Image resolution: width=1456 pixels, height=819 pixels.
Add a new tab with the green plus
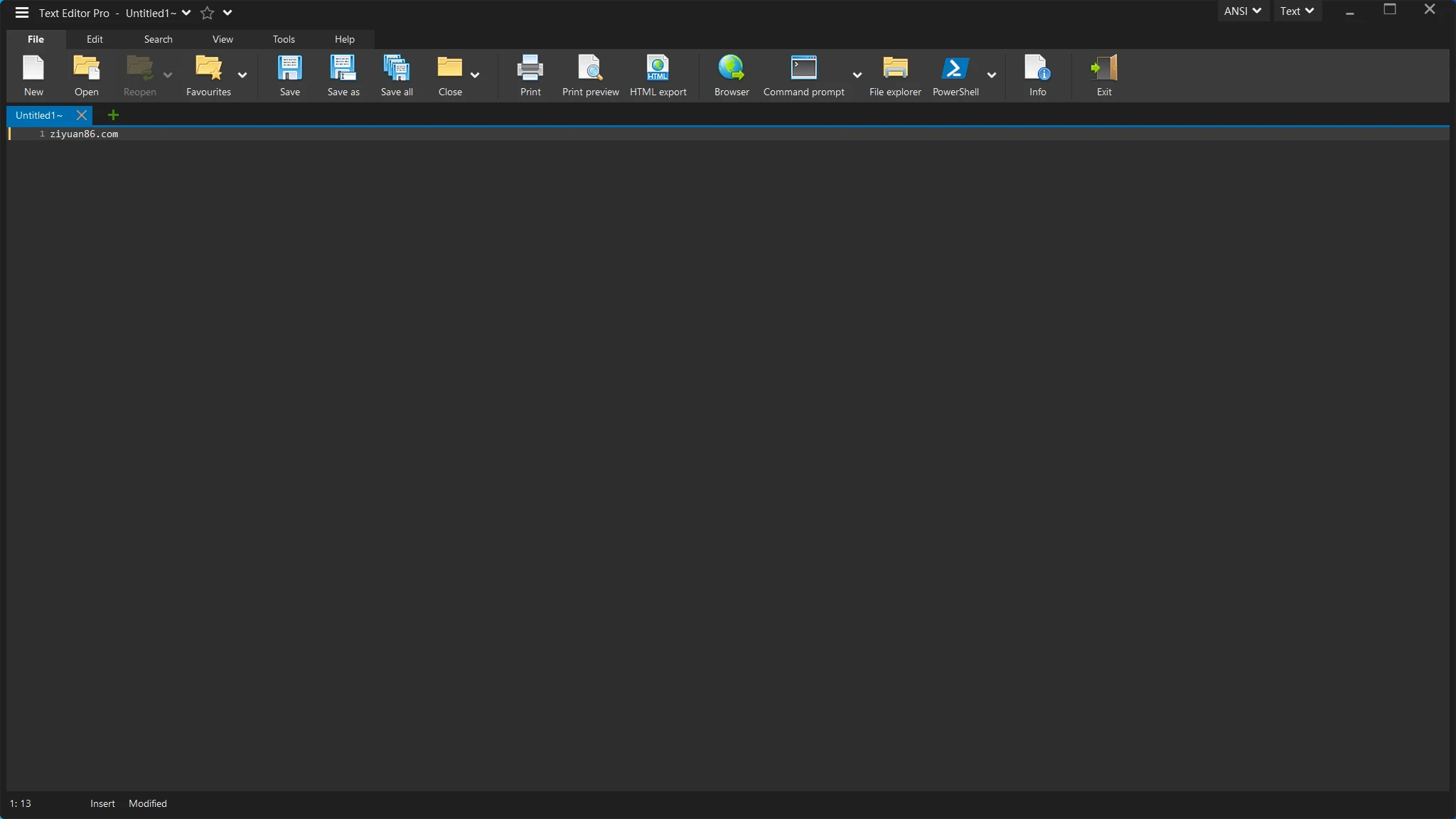(112, 114)
